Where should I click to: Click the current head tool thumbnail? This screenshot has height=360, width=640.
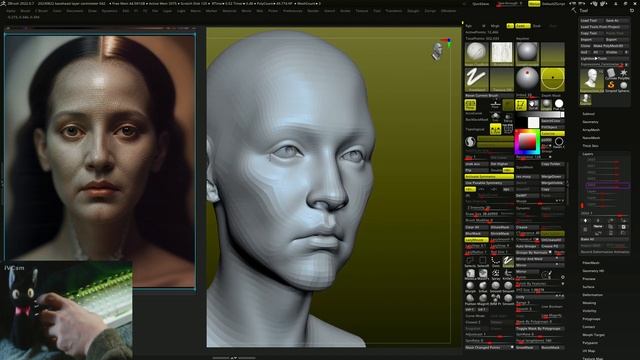592,80
